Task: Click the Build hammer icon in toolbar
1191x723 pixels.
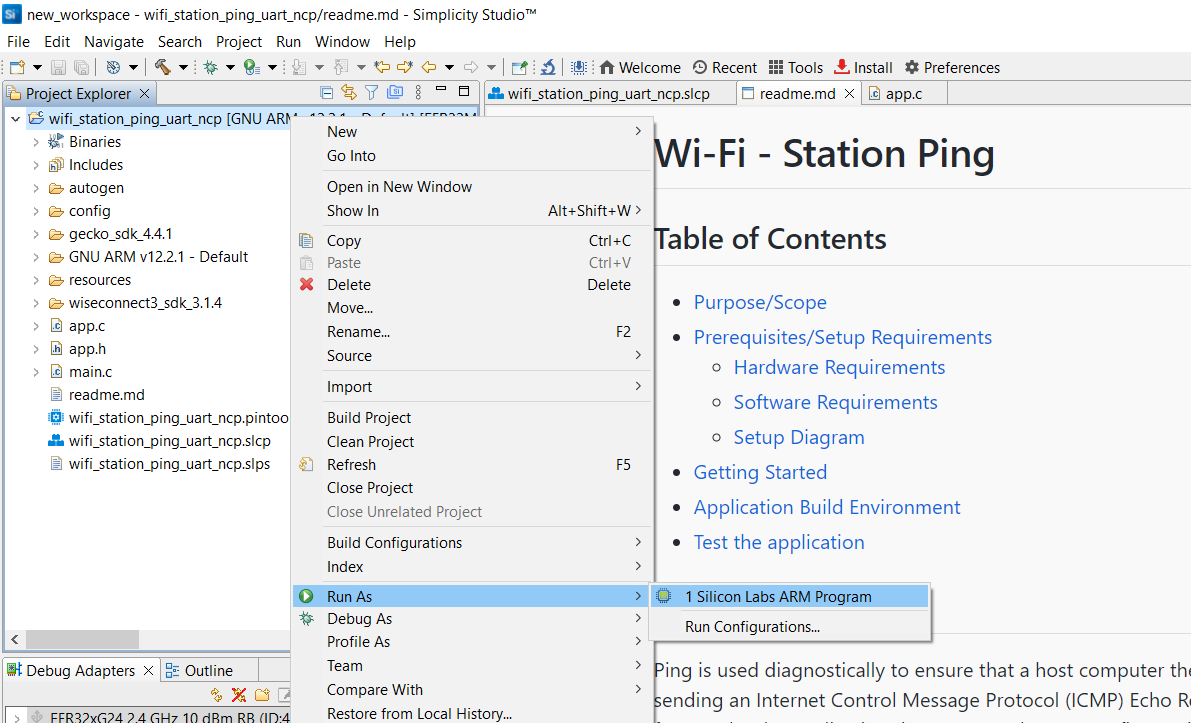Action: click(162, 67)
